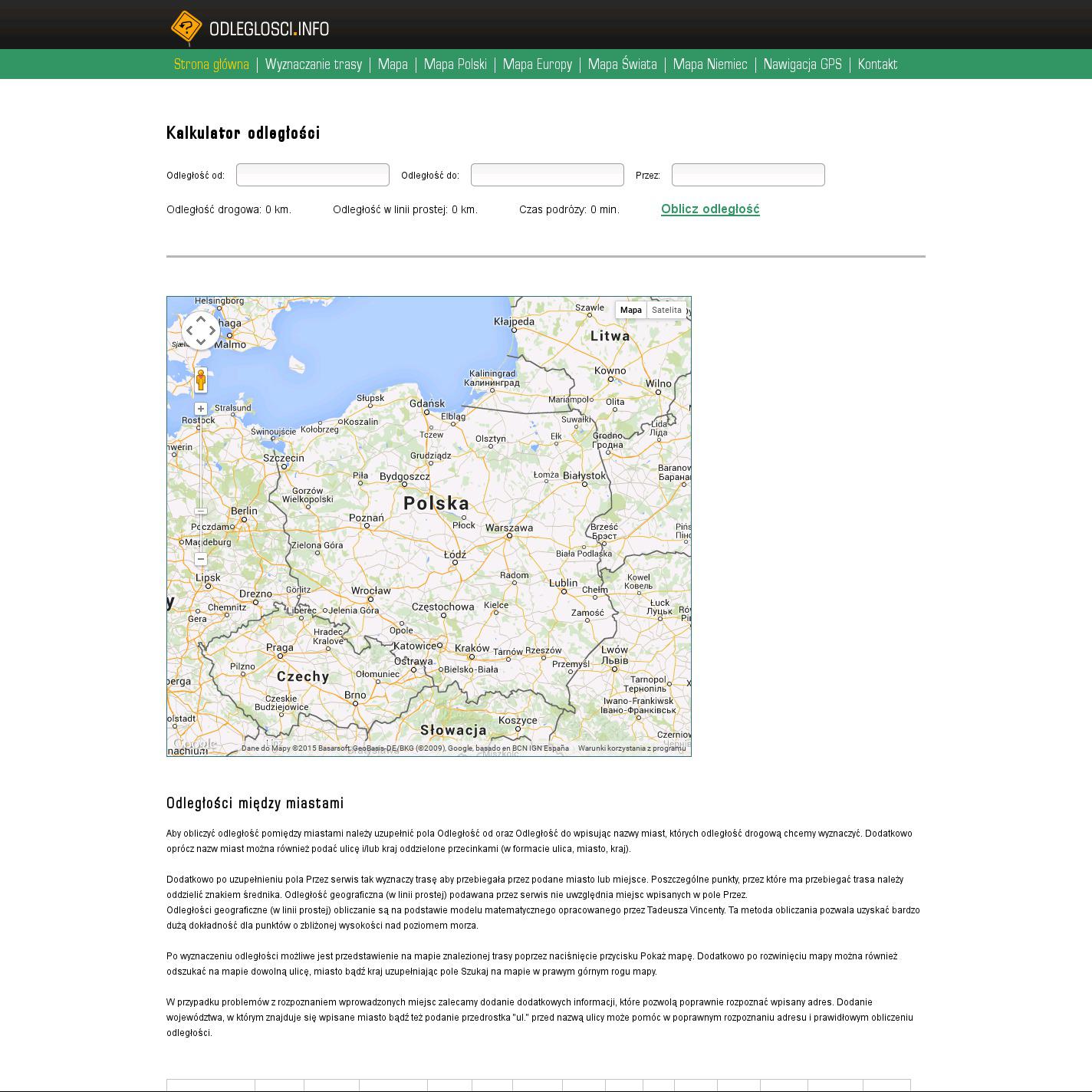Viewport: 1092px width, 1092px height.
Task: Click the pan up arrow on map
Action: point(201,318)
